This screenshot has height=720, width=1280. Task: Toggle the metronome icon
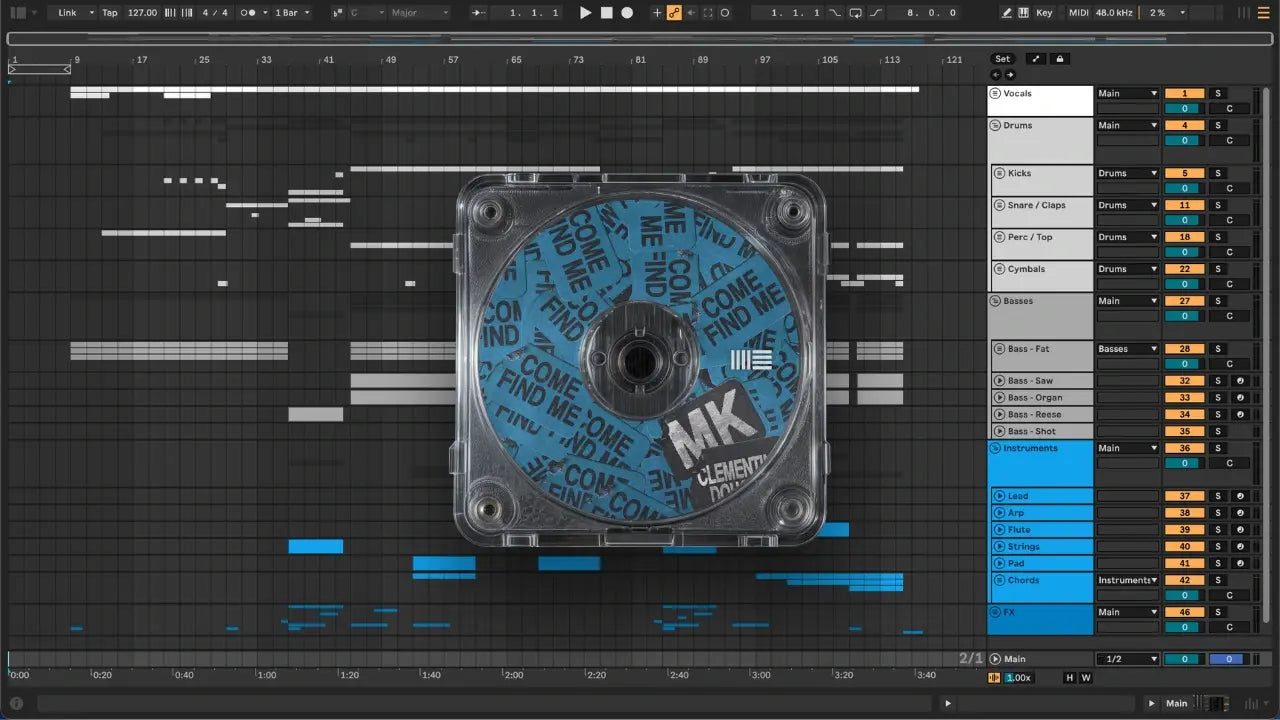pyautogui.click(x=249, y=13)
